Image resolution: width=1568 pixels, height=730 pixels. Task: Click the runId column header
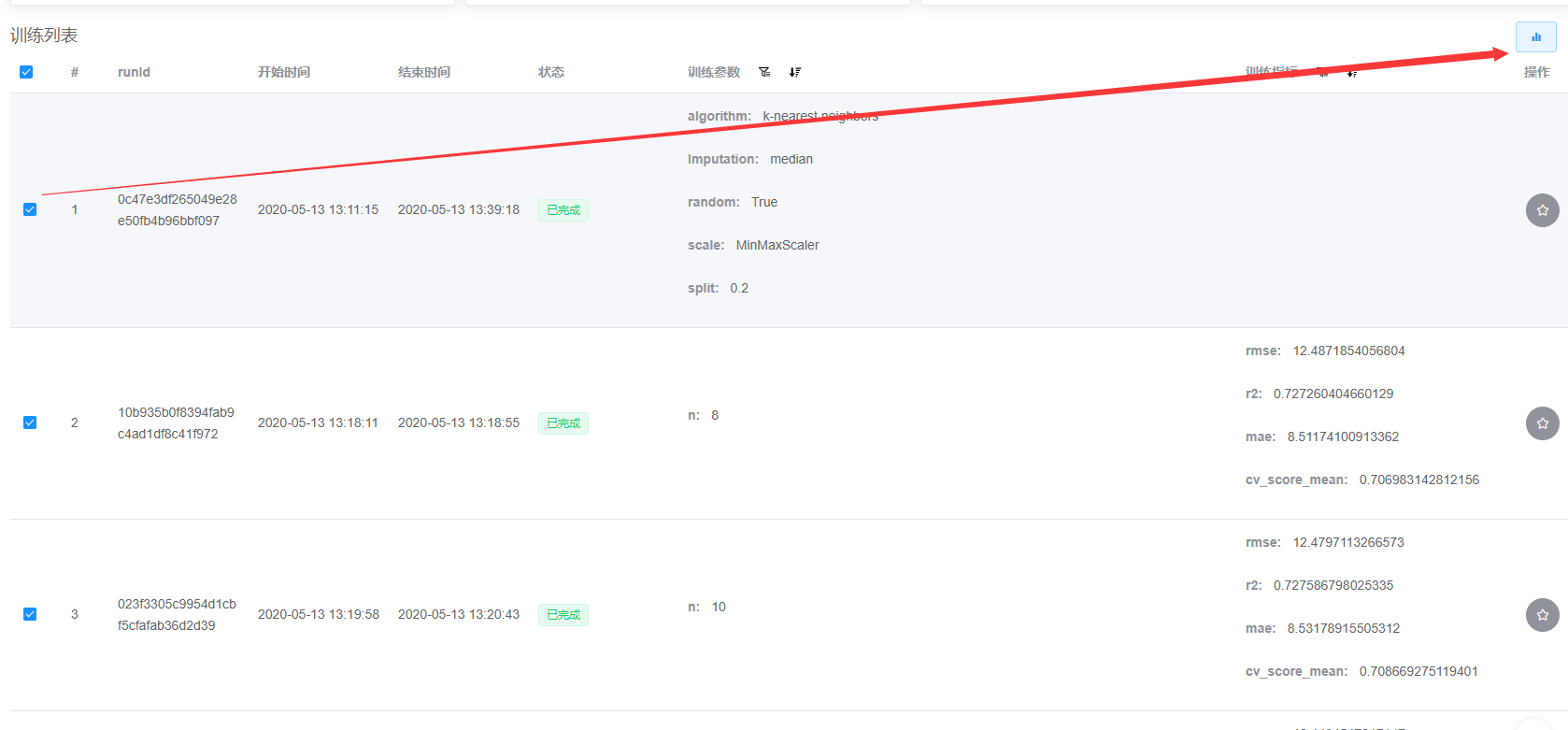[x=134, y=72]
